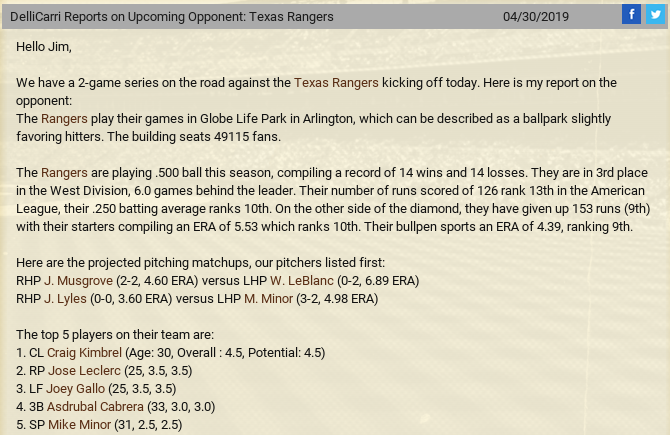View W. LeBlanc's player profile

click(x=302, y=281)
